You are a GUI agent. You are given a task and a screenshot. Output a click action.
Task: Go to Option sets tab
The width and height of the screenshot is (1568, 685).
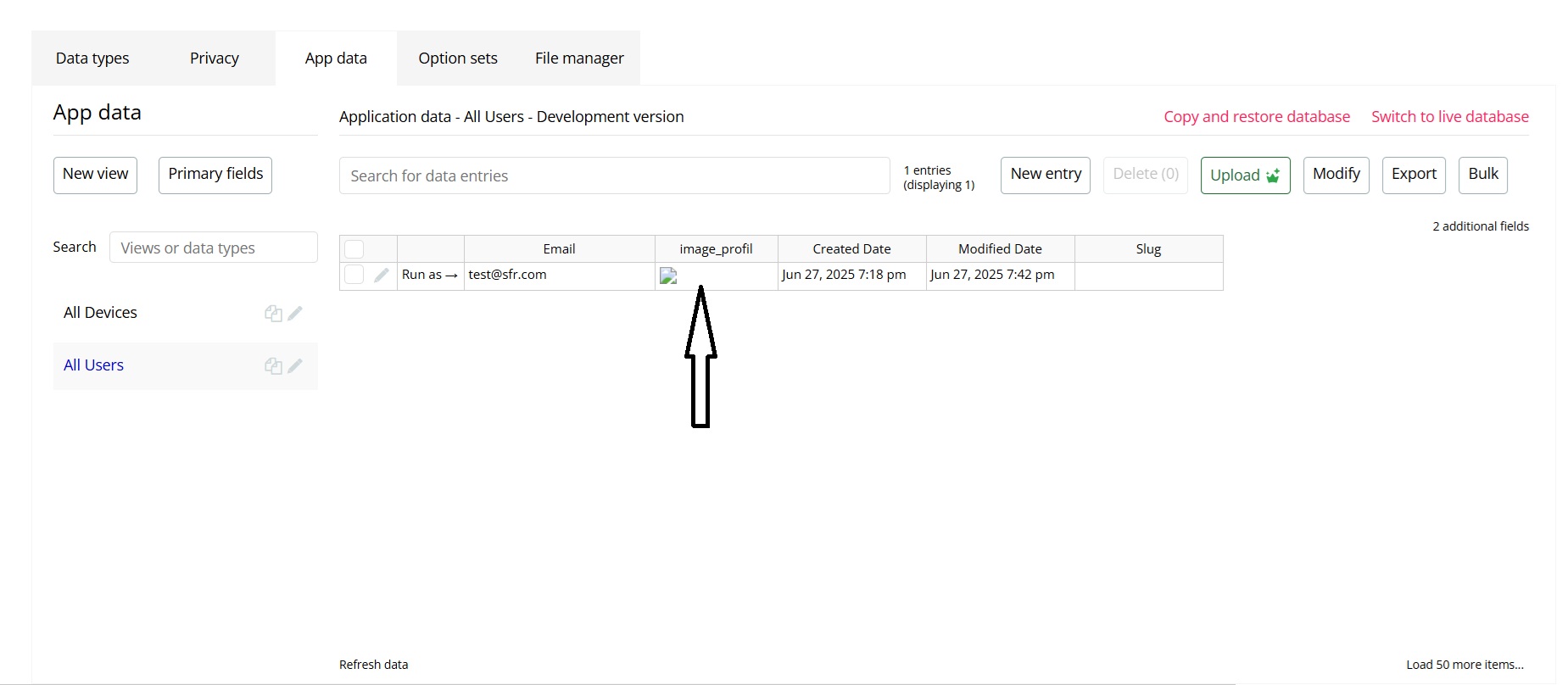point(458,58)
